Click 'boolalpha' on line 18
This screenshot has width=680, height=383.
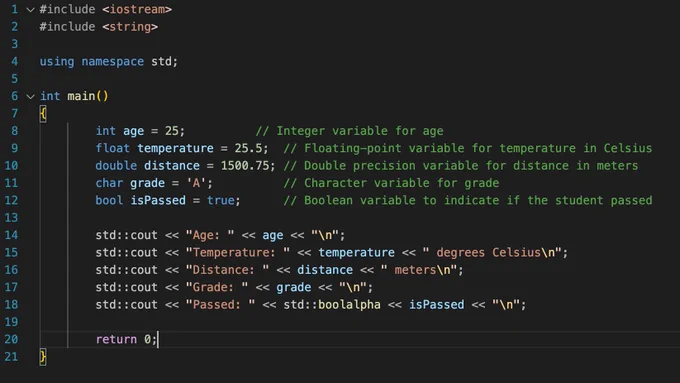tap(349, 304)
